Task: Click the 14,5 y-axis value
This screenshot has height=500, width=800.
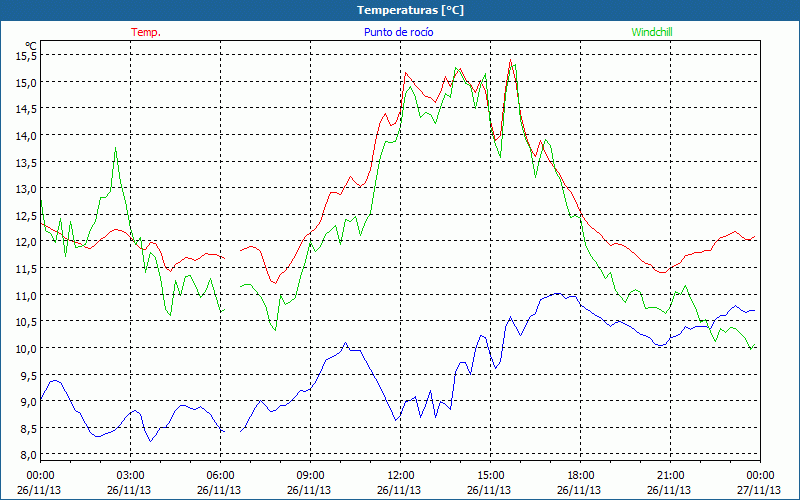Action: [27, 108]
